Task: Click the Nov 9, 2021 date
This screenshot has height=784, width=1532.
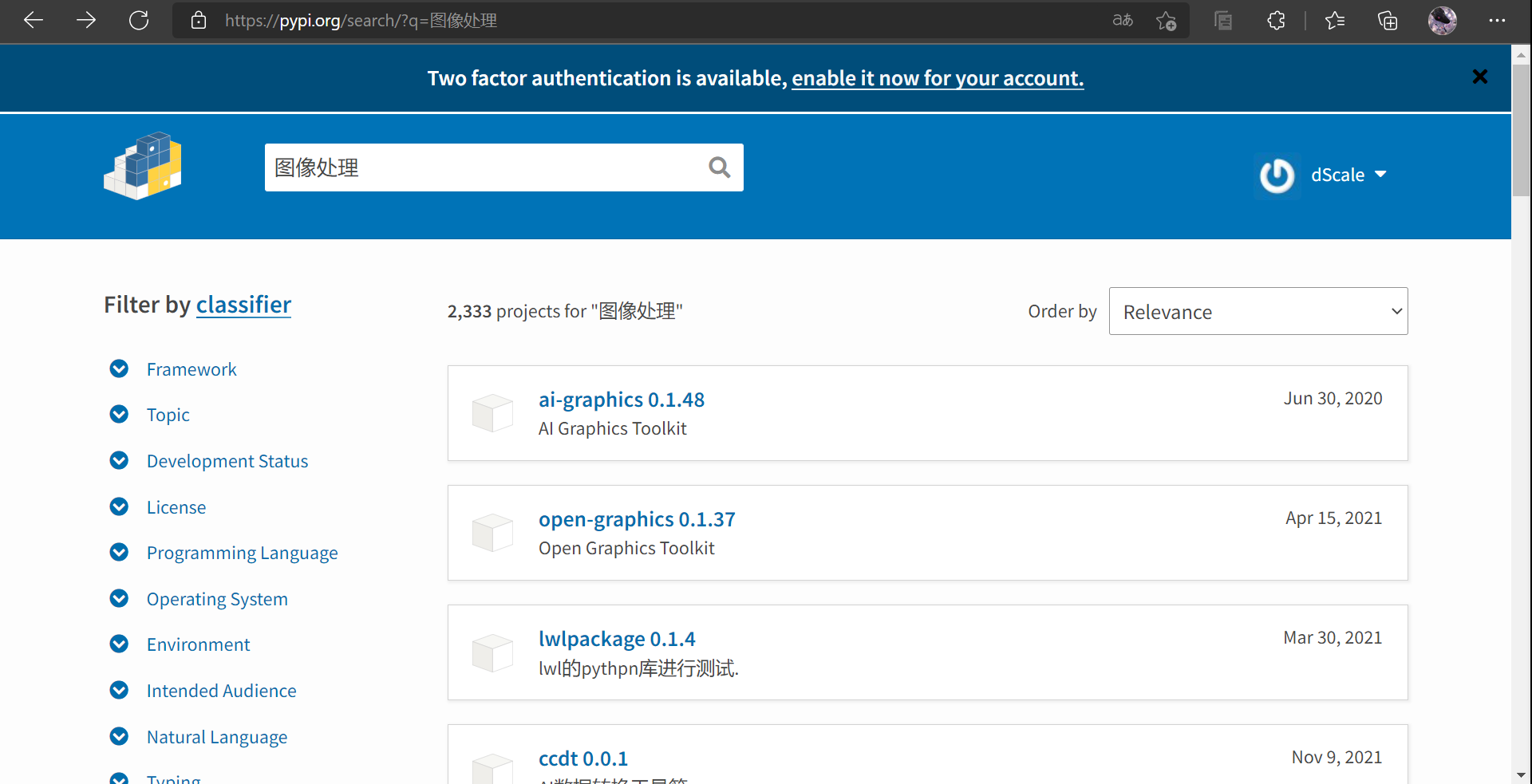Action: coord(1337,757)
